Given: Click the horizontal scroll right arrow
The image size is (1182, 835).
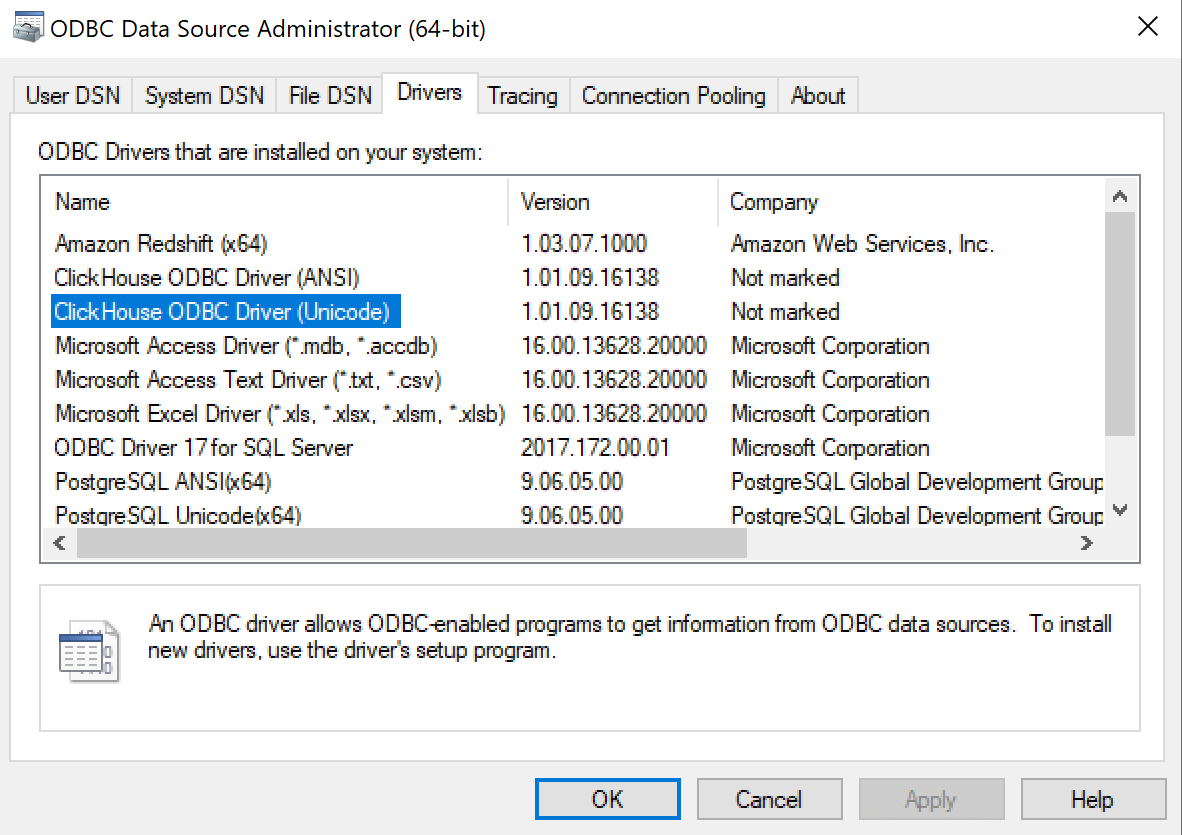Looking at the screenshot, I should pos(1086,543).
